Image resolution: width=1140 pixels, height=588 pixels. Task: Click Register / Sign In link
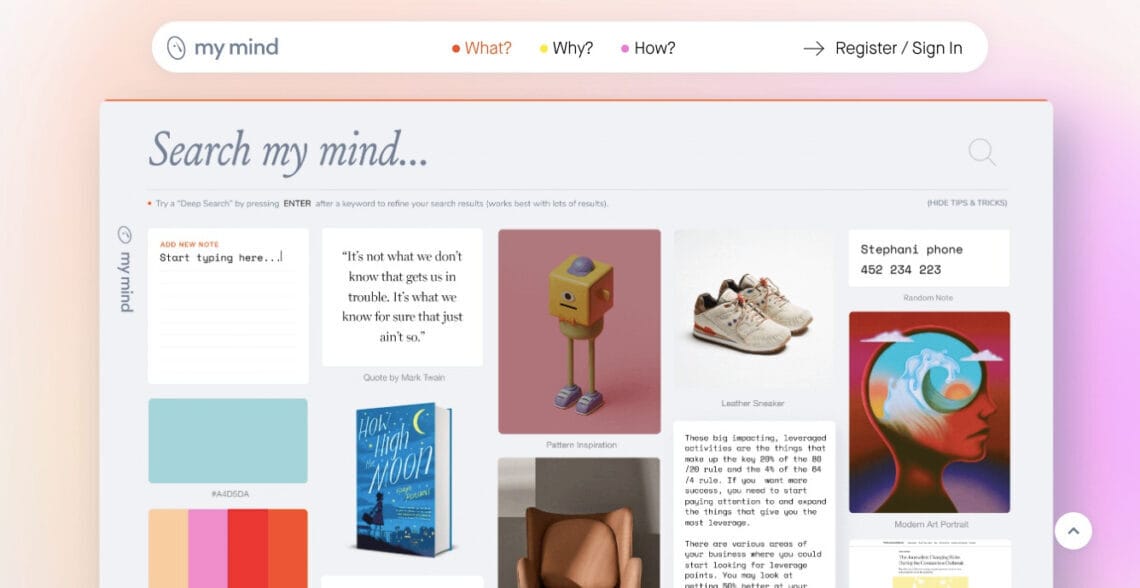[x=899, y=48]
